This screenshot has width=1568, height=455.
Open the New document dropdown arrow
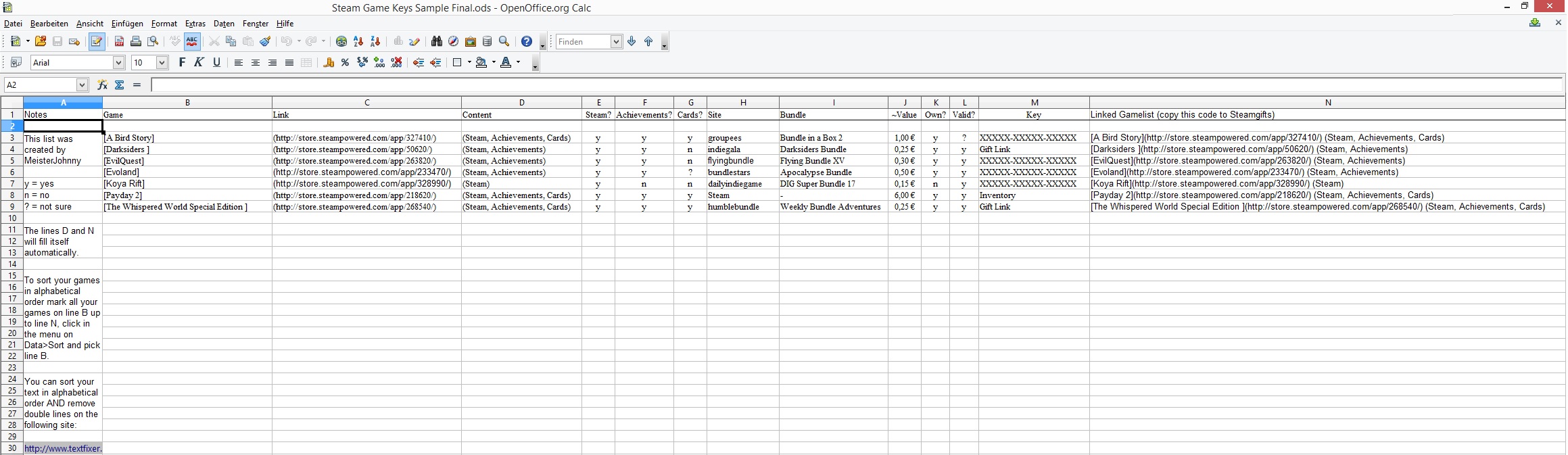28,42
